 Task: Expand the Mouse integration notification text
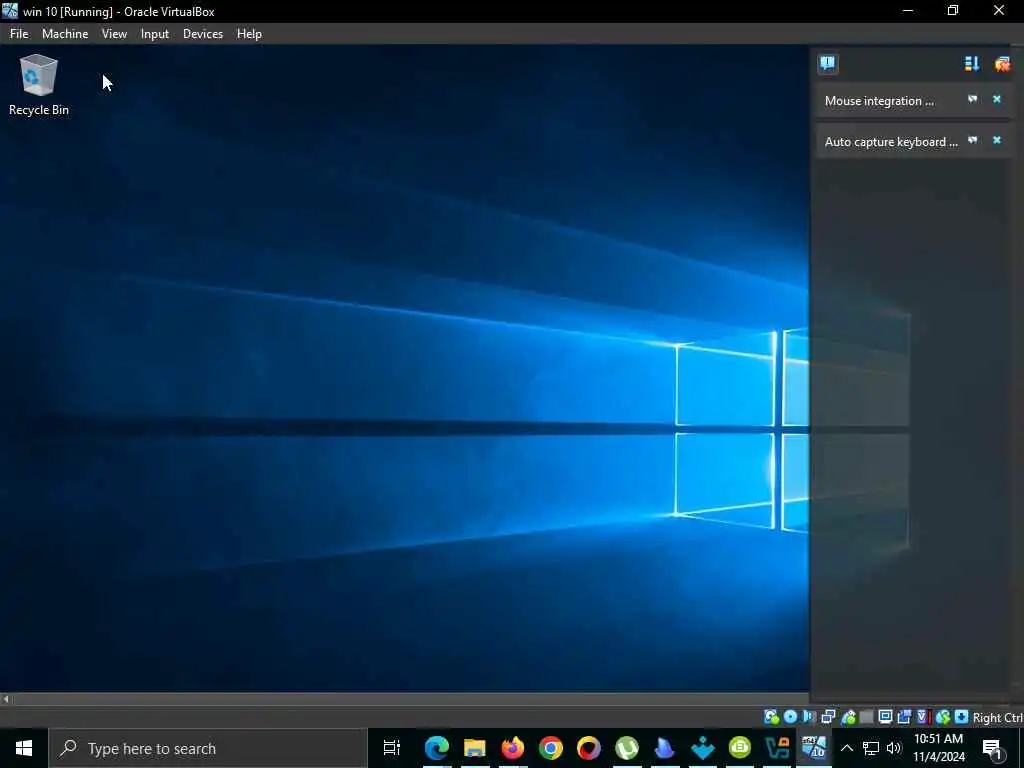click(x=879, y=101)
